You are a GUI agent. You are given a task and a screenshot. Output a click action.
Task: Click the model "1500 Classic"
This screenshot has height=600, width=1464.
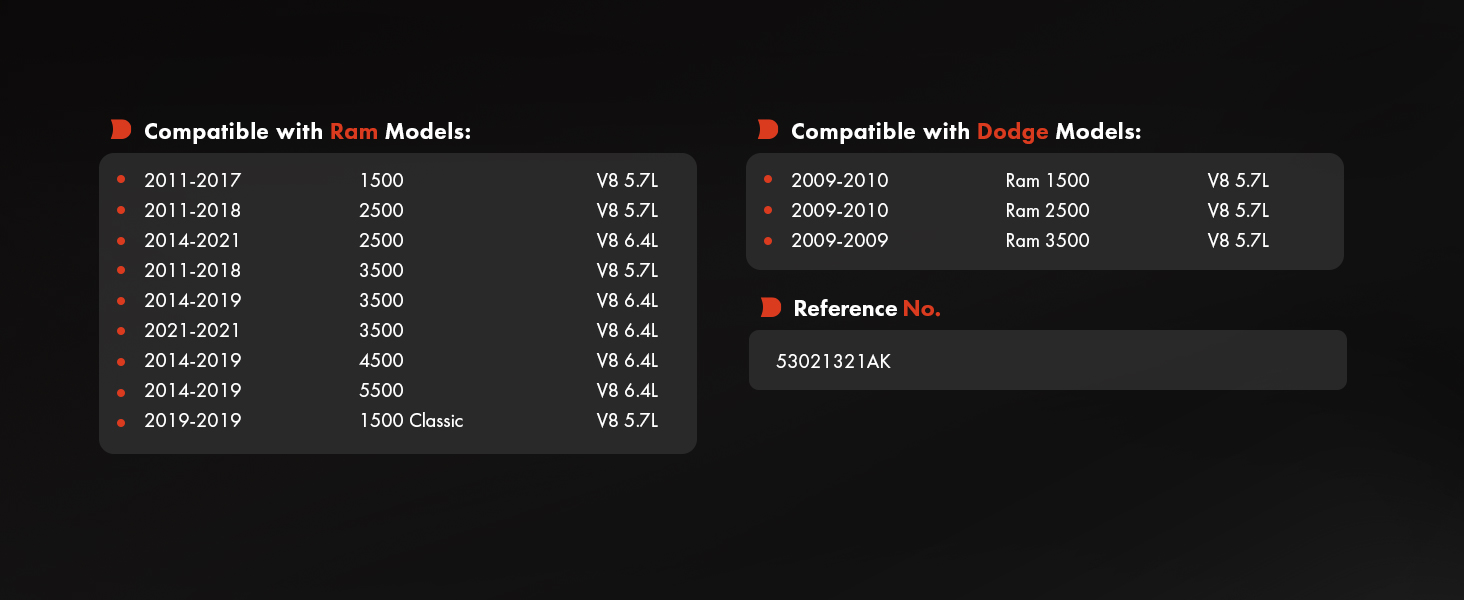pos(412,421)
